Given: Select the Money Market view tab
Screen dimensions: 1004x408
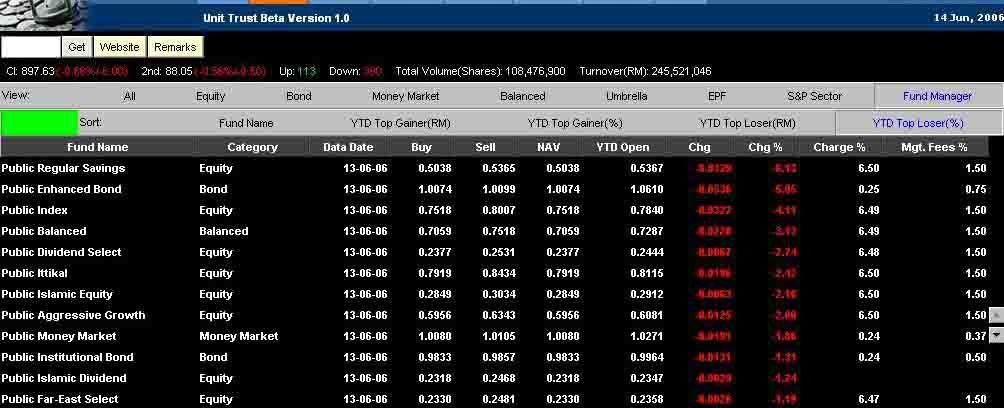Looking at the screenshot, I should tap(405, 96).
